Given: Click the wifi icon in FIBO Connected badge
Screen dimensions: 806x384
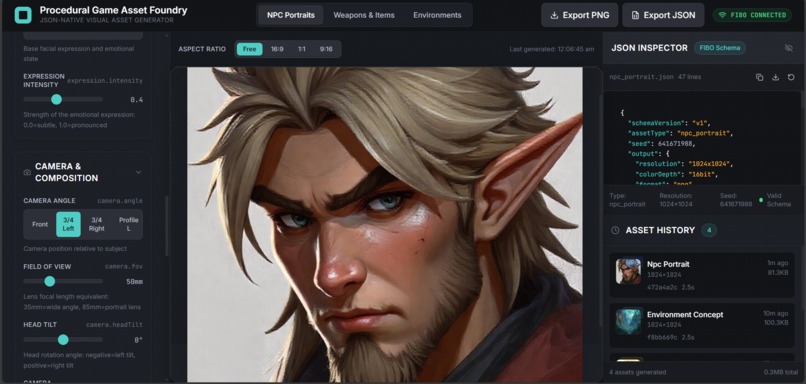Looking at the screenshot, I should (722, 15).
